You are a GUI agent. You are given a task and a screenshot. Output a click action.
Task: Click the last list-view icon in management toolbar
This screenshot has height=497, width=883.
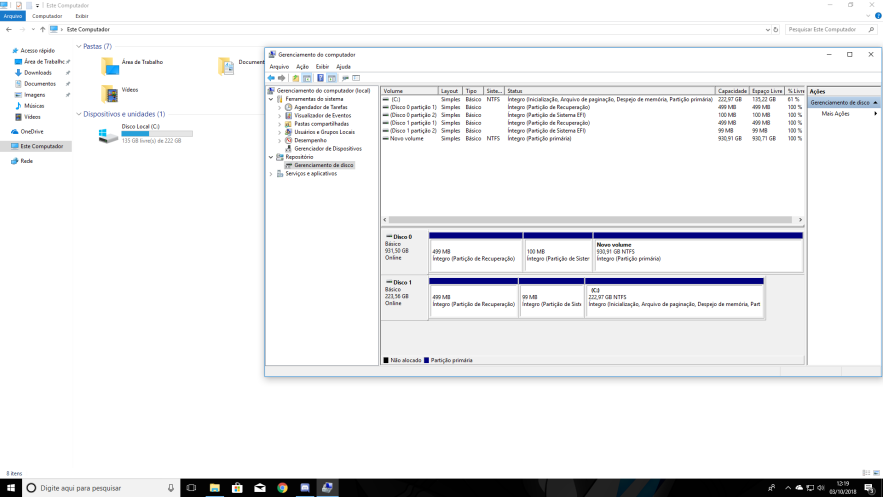pos(356,78)
